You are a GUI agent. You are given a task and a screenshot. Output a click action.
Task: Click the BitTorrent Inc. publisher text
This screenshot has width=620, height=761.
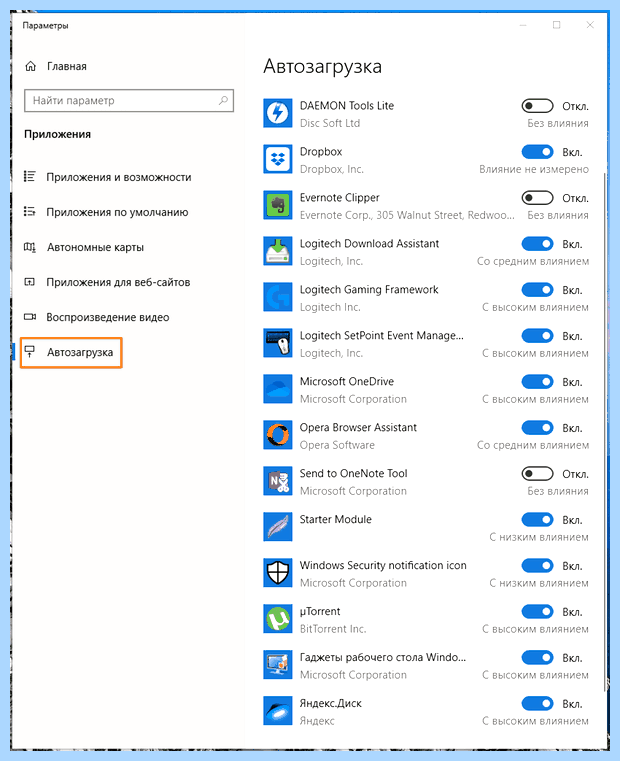click(x=333, y=629)
